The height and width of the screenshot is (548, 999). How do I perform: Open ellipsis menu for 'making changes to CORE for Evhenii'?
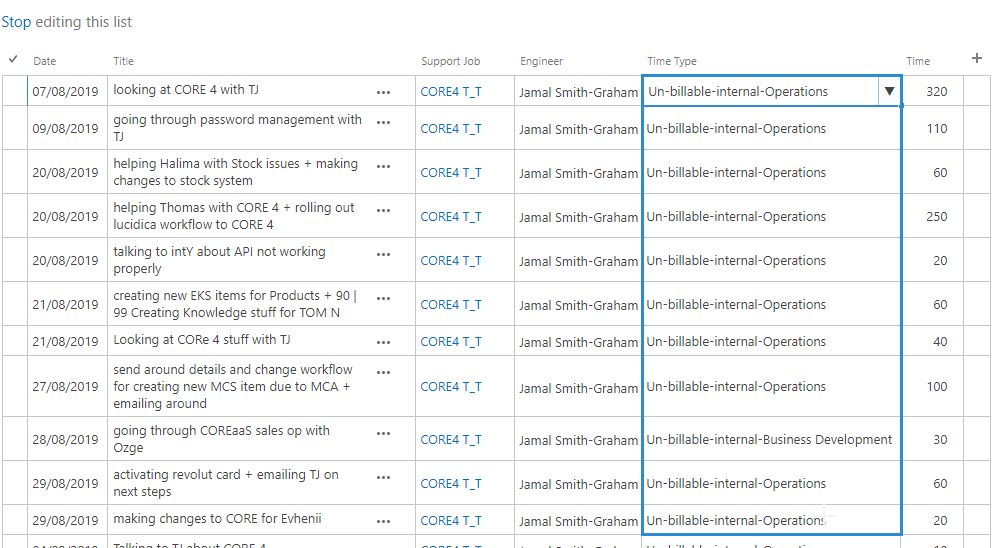coord(384,521)
